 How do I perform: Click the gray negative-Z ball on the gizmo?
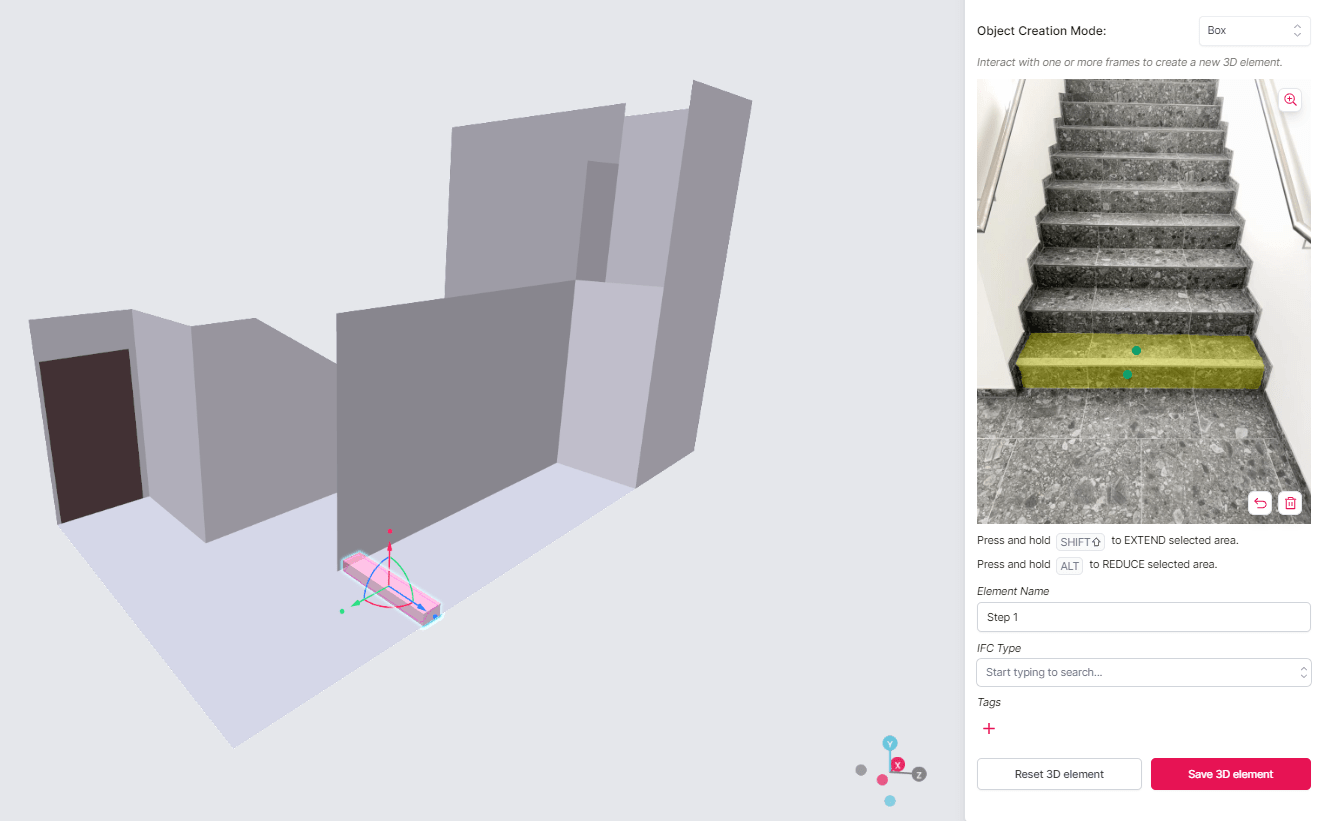861,770
